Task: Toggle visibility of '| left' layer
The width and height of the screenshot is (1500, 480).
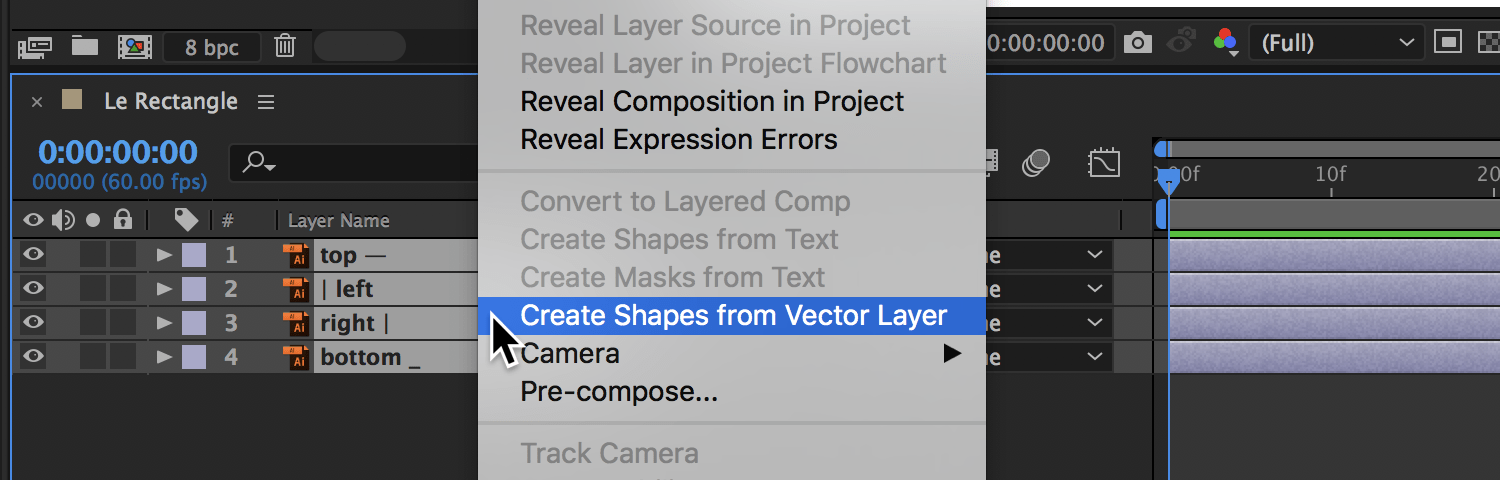Action: 33,288
